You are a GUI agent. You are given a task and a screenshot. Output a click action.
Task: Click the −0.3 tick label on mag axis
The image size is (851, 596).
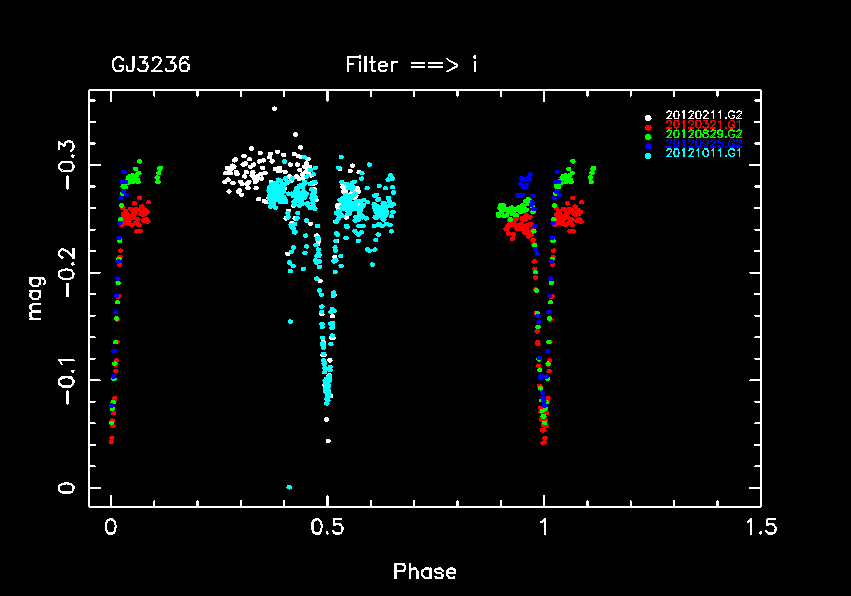click(x=66, y=166)
